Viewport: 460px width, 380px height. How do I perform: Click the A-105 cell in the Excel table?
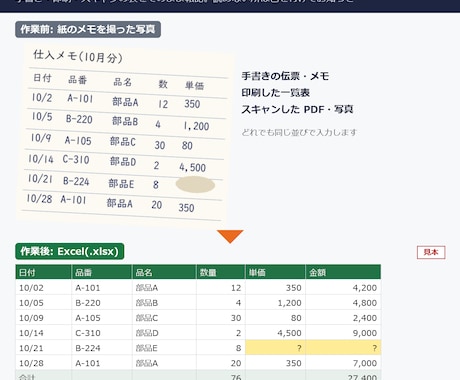(102, 318)
